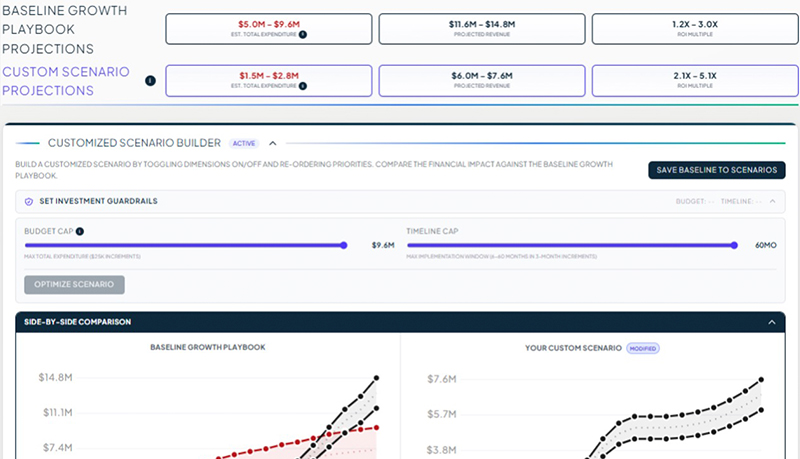
Task: Click the $14.8M axis label on baseline chart
Action: pos(56,377)
